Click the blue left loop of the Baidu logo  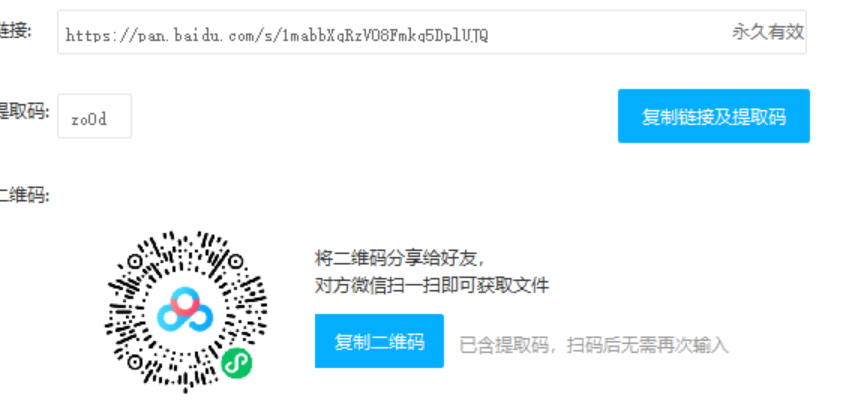coord(169,318)
